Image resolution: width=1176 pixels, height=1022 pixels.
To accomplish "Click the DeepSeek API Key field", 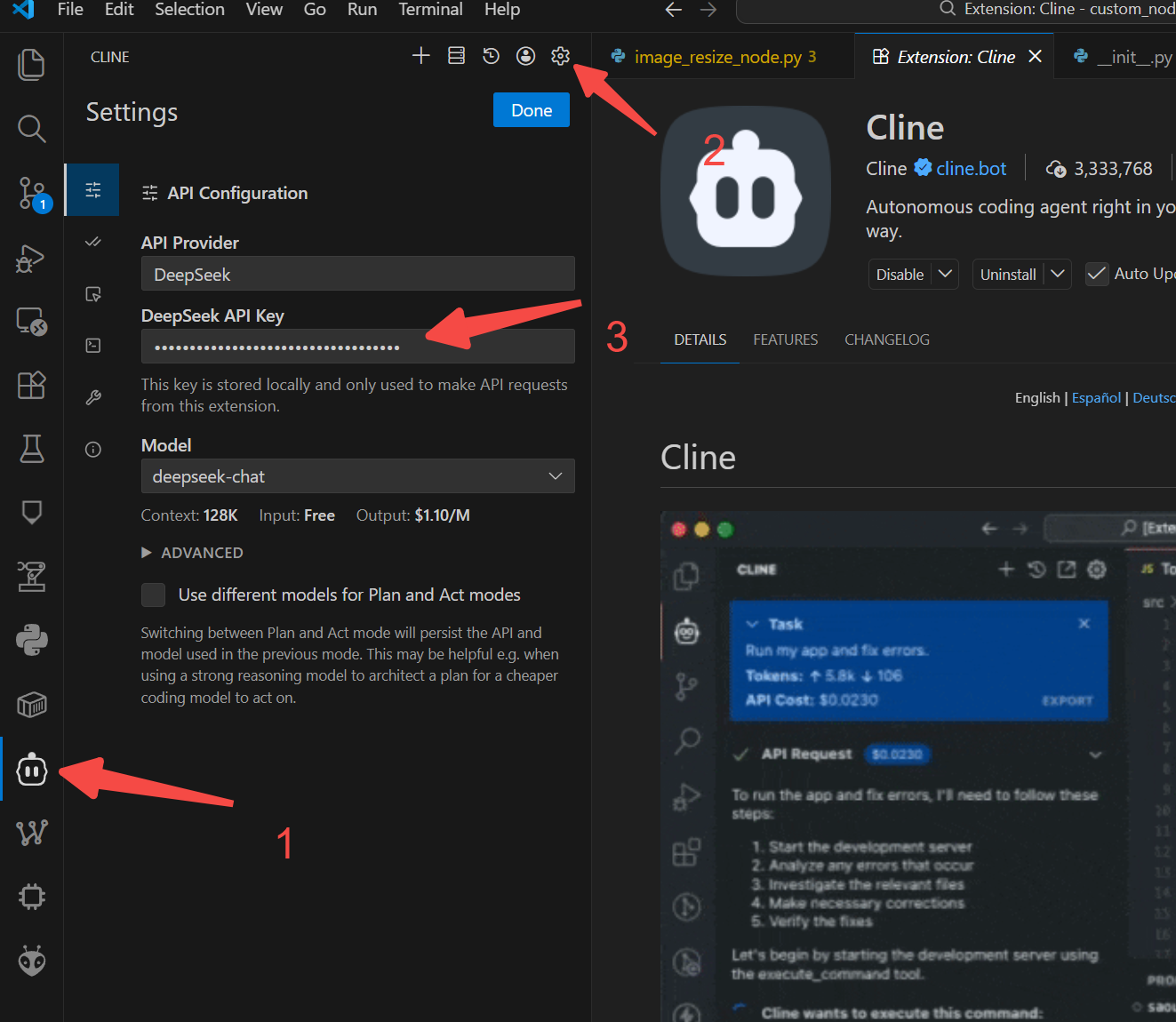I will [357, 347].
